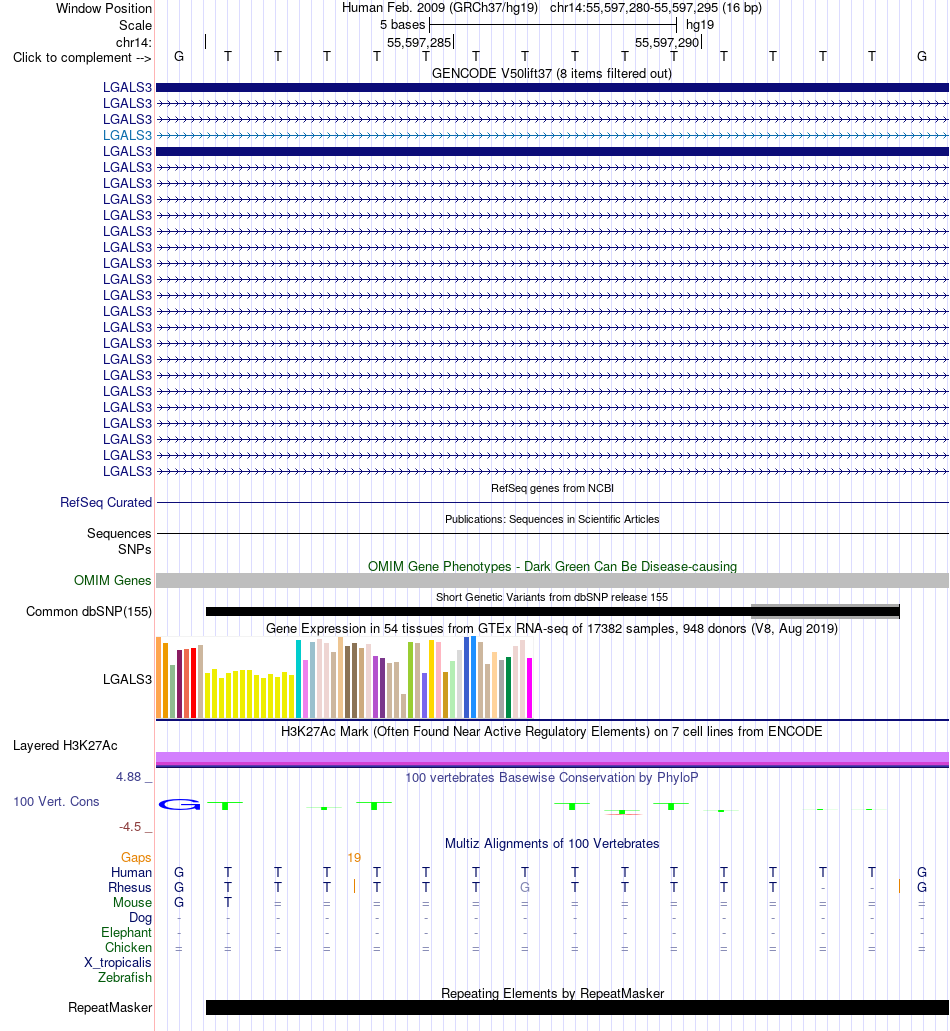
Task: Select the Rhesus alignment row label
Action: pos(130,888)
